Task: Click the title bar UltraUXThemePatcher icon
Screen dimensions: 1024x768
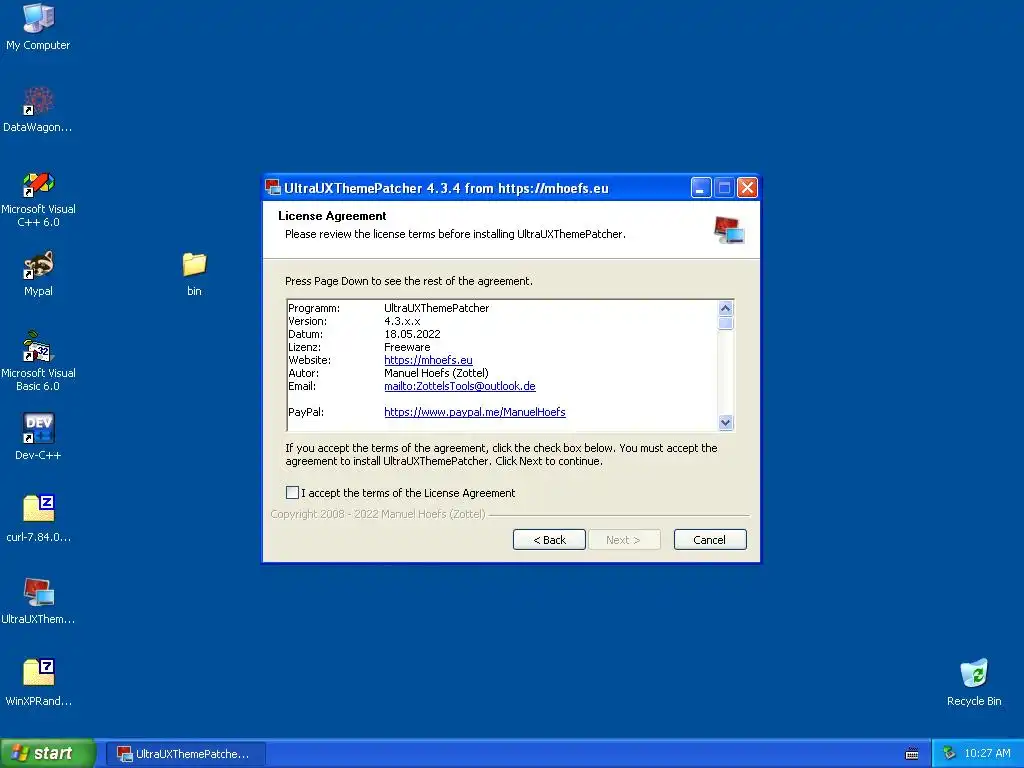Action: [273, 187]
